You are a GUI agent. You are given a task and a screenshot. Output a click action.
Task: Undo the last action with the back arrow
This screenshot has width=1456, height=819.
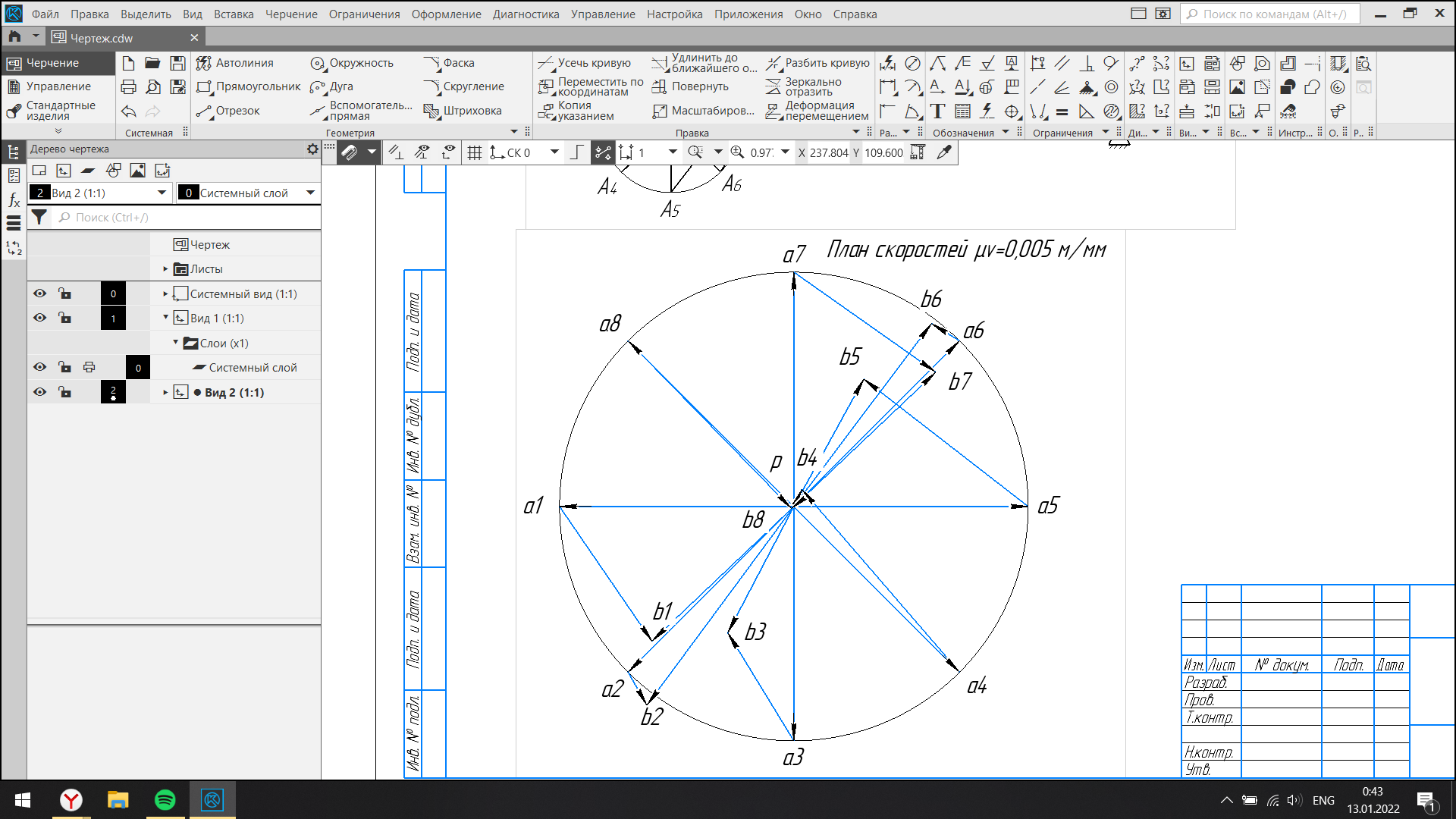click(x=128, y=111)
